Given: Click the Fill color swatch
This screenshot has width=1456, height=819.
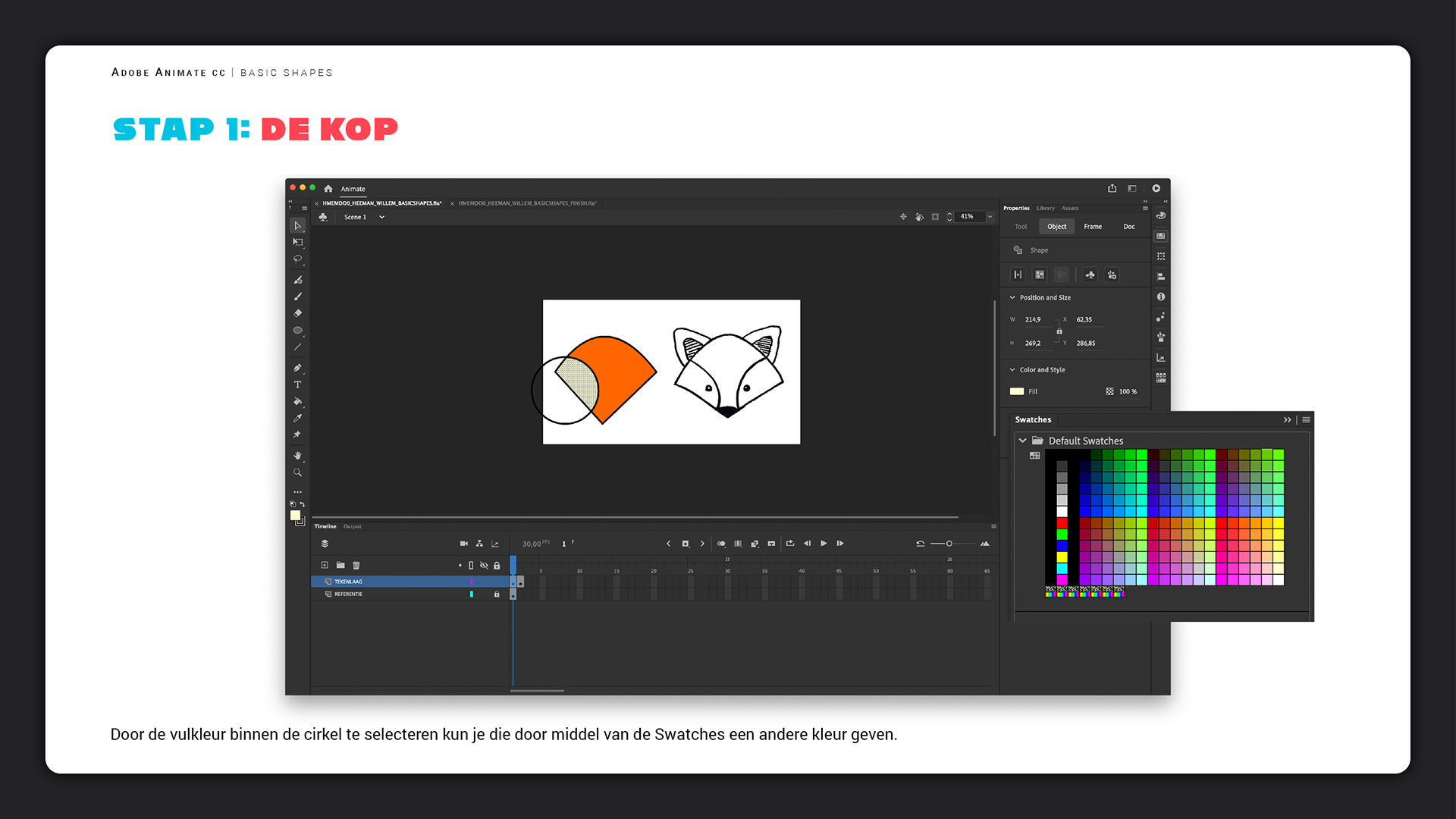Looking at the screenshot, I should 1017,391.
